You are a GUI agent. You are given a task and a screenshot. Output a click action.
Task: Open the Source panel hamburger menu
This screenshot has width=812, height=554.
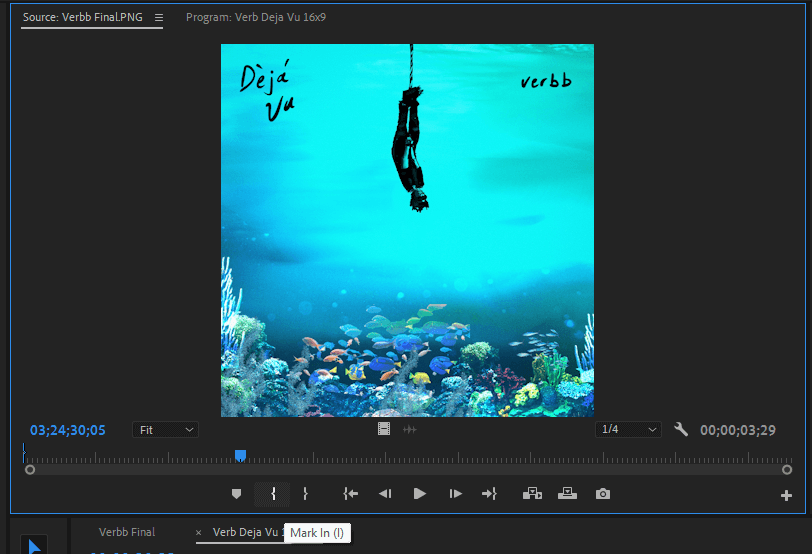click(x=159, y=18)
